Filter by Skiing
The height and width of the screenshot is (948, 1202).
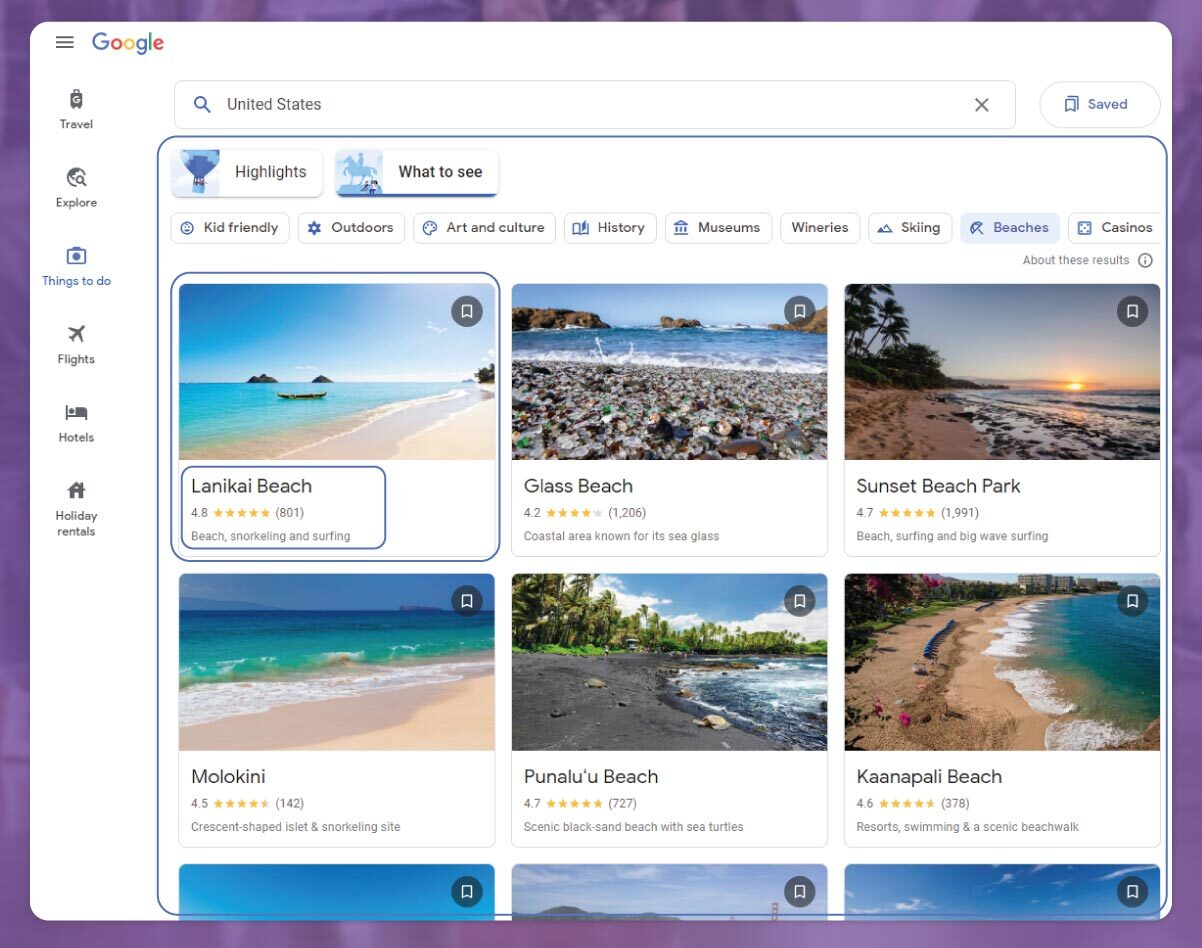pos(910,228)
